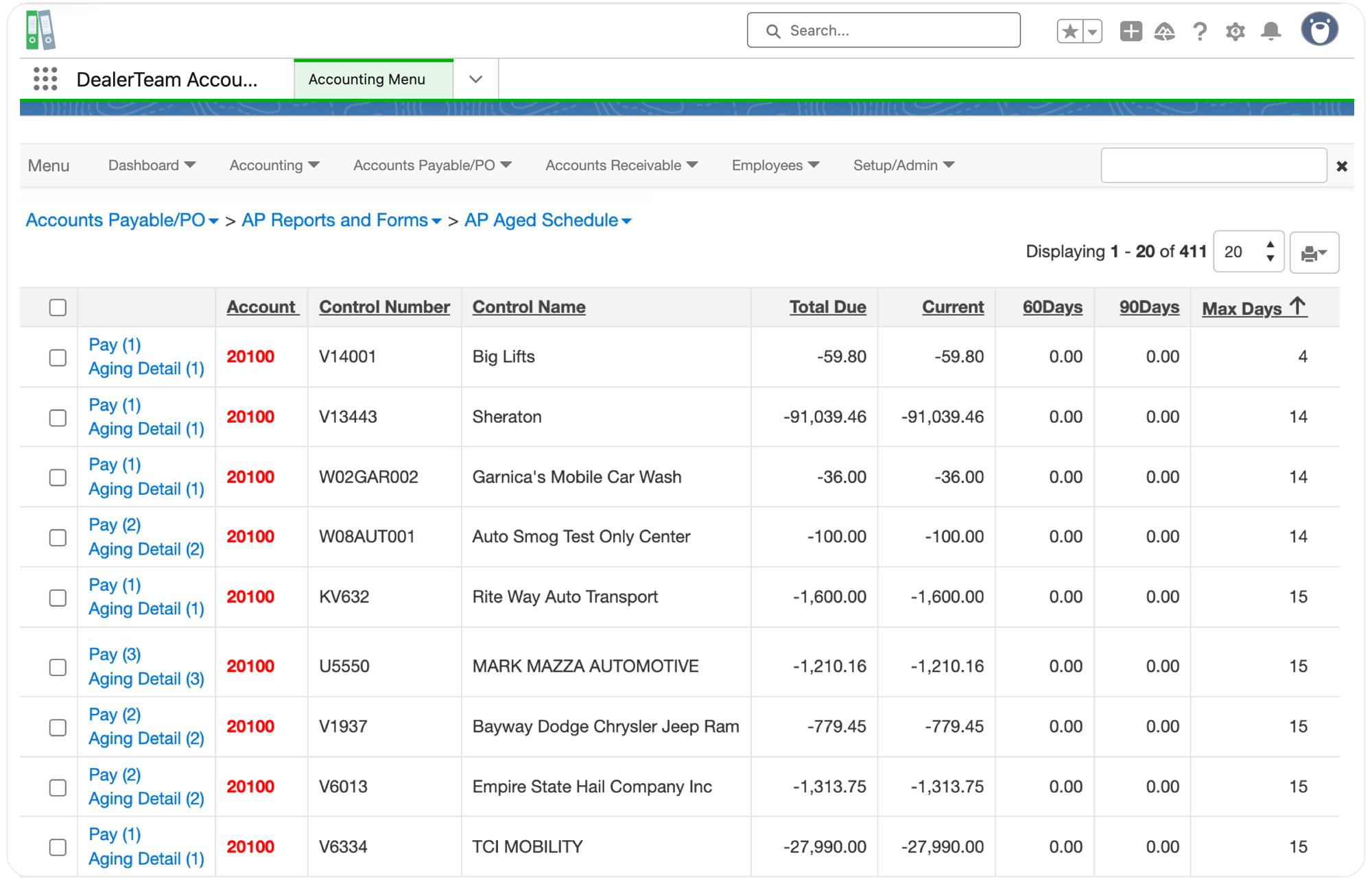The width and height of the screenshot is (1372, 884).
Task: Open the Accounting menu
Action: coord(274,165)
